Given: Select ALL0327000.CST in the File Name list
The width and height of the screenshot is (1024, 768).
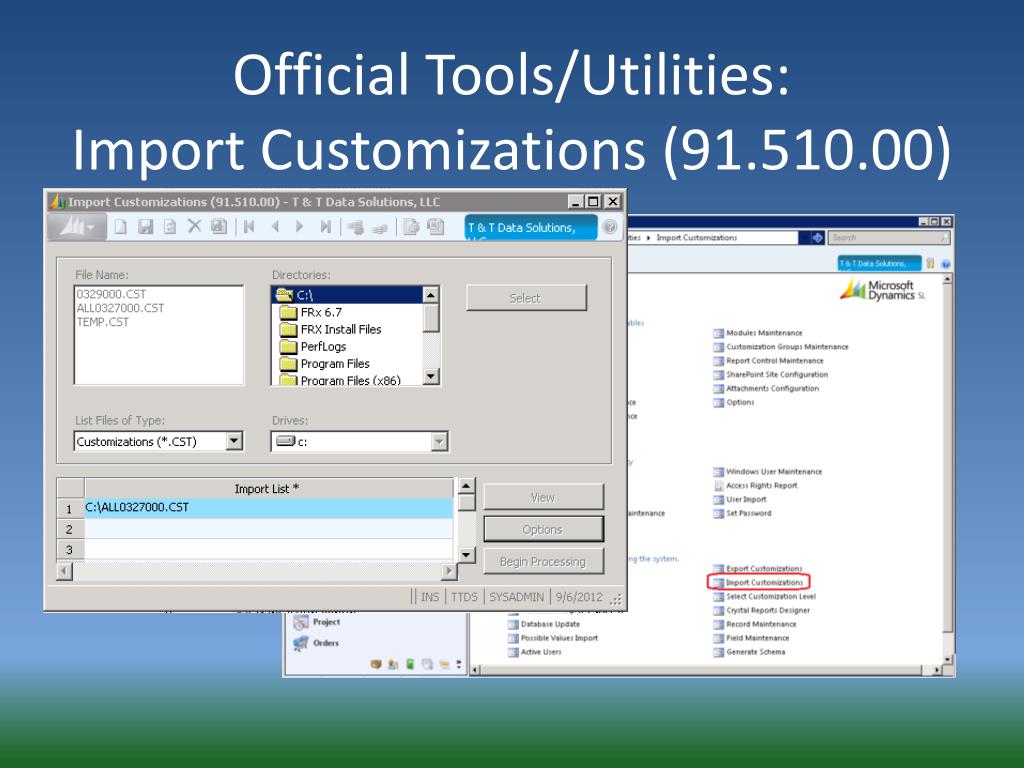Looking at the screenshot, I should coord(120,308).
